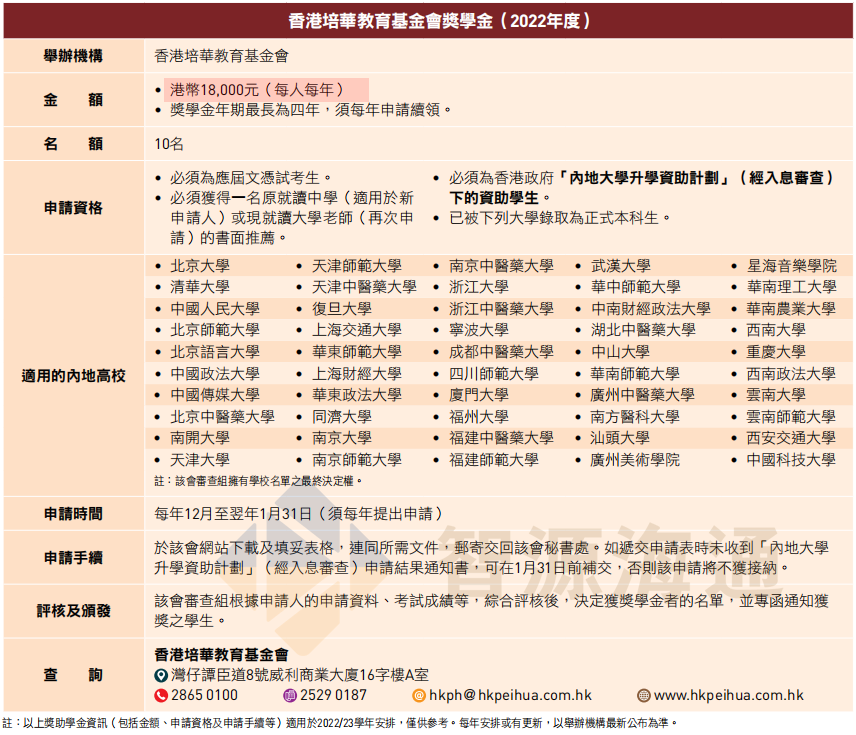Click the purple fax icon beside 2529 0187

(289, 696)
